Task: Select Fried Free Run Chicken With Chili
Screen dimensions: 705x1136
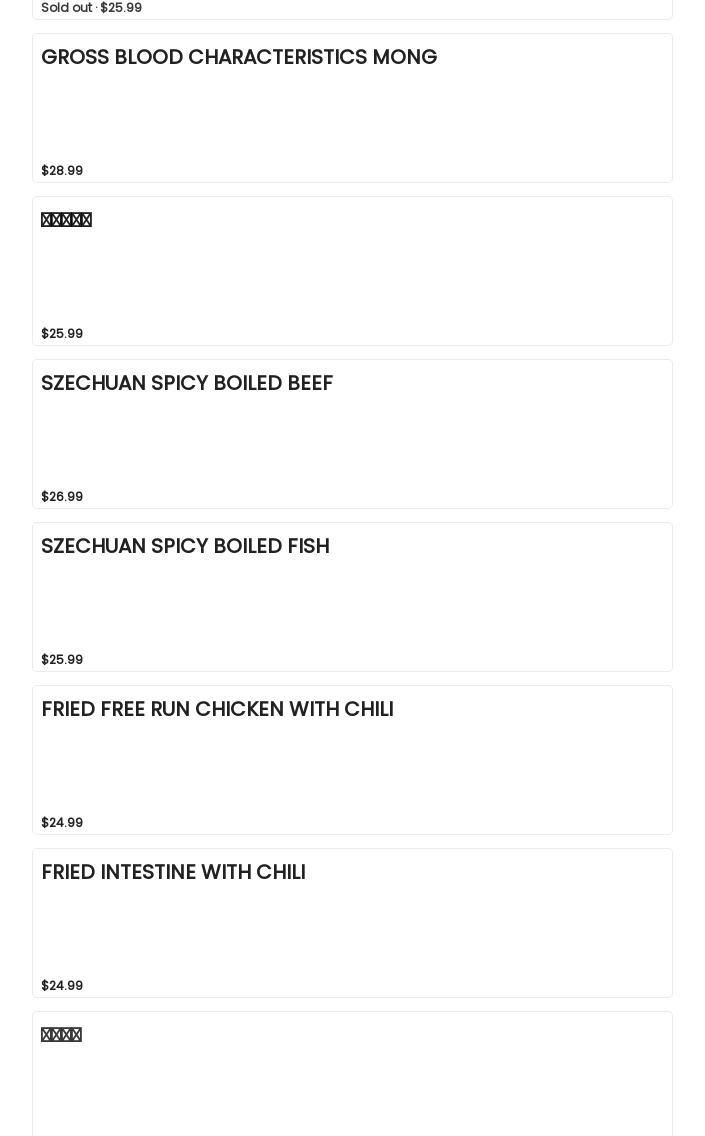Action: point(217,709)
